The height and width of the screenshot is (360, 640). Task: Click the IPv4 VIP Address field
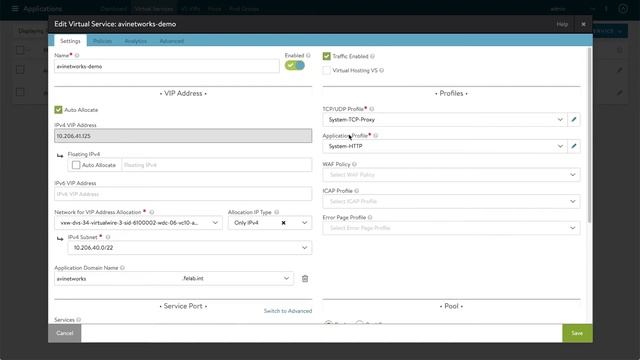pyautogui.click(x=183, y=136)
